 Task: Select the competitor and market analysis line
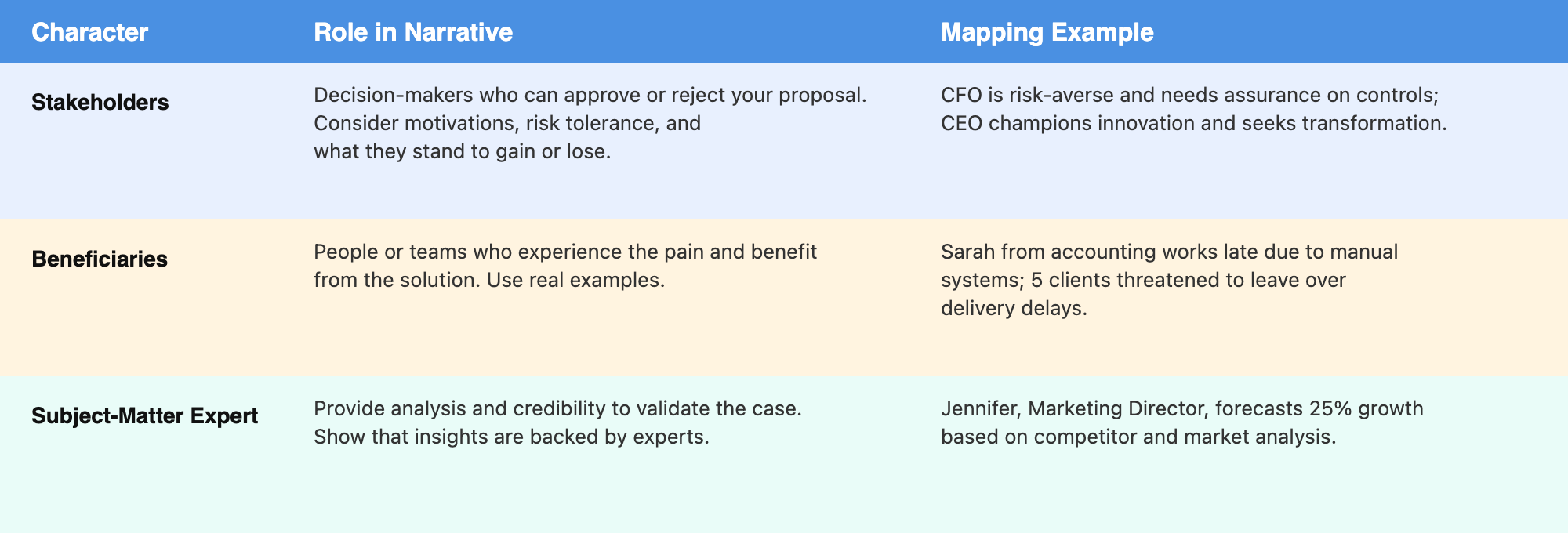pos(1138,437)
